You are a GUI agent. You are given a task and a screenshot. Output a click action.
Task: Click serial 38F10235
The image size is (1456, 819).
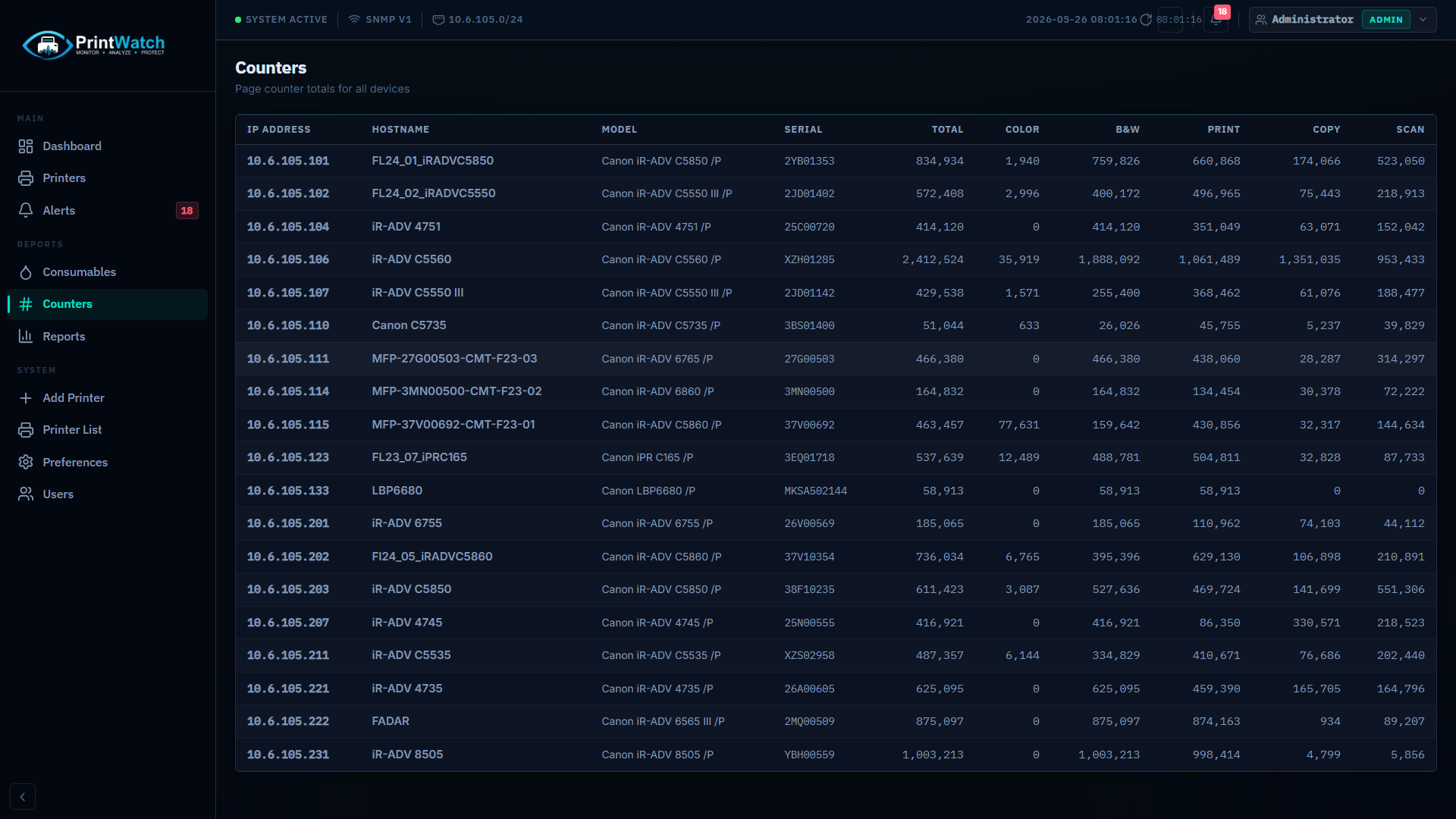[x=809, y=589]
